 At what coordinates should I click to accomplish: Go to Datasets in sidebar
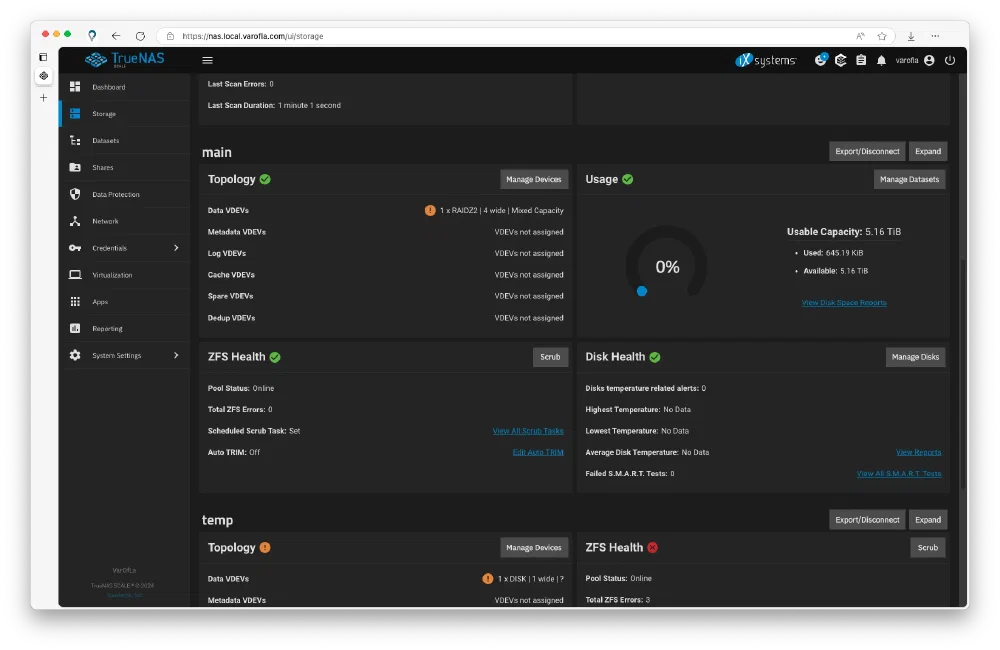105,141
